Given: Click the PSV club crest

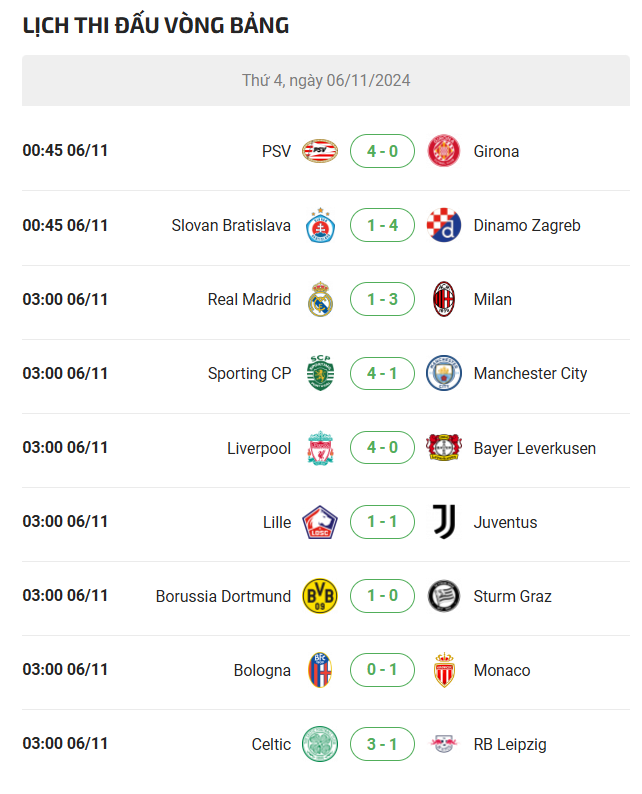Looking at the screenshot, I should (320, 151).
